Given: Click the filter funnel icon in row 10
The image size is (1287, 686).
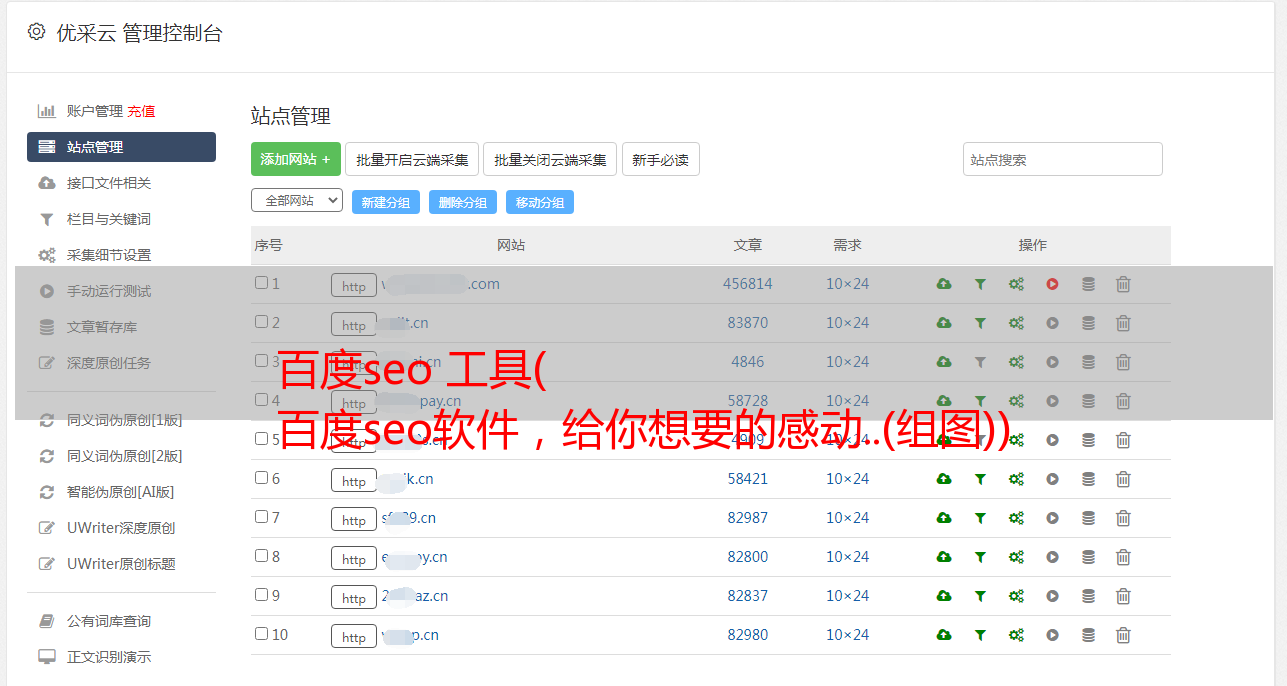Looking at the screenshot, I should click(980, 635).
